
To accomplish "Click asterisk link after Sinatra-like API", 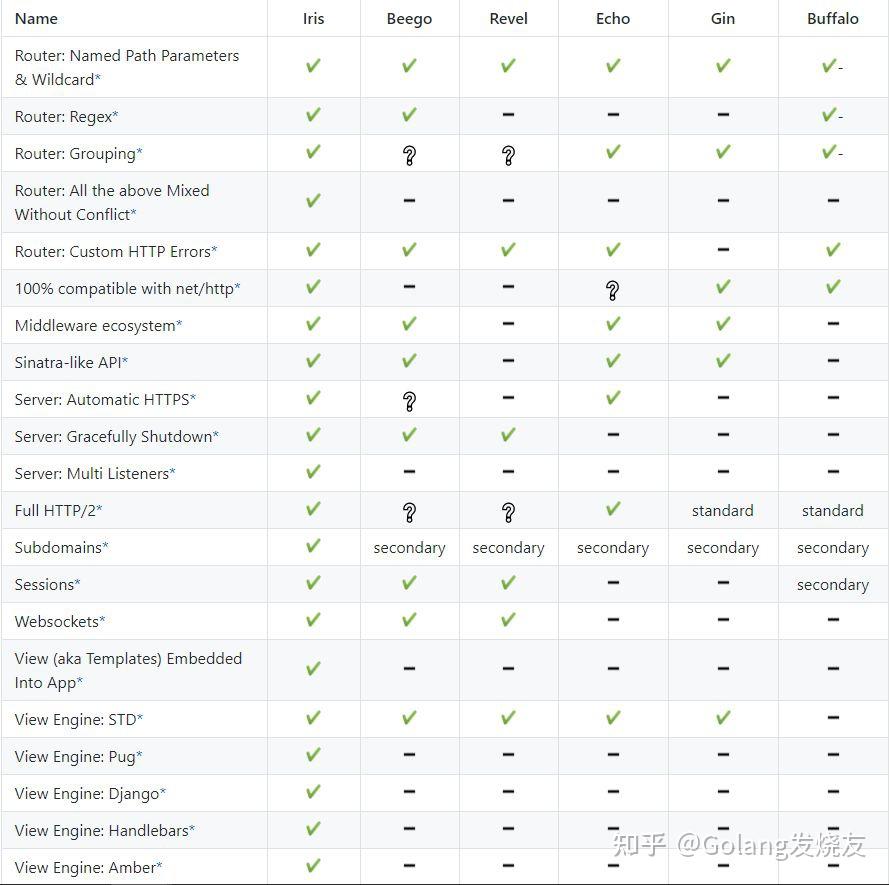I will point(125,362).
